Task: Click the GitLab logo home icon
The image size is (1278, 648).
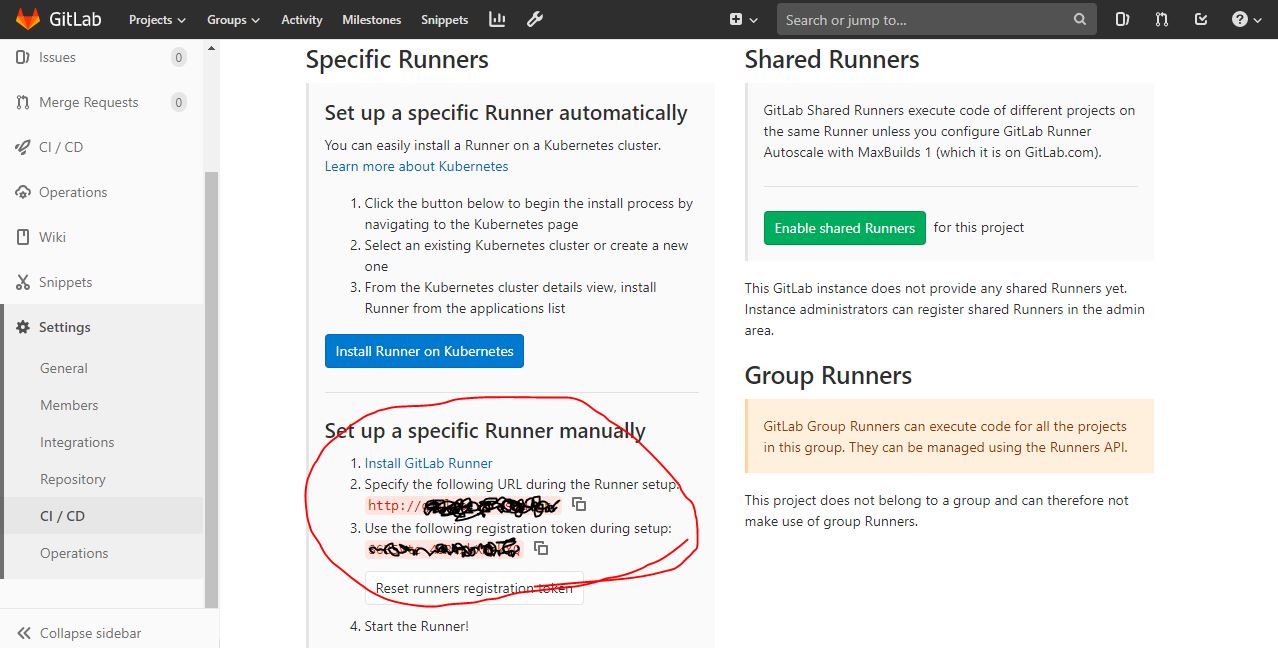Action: point(28,19)
